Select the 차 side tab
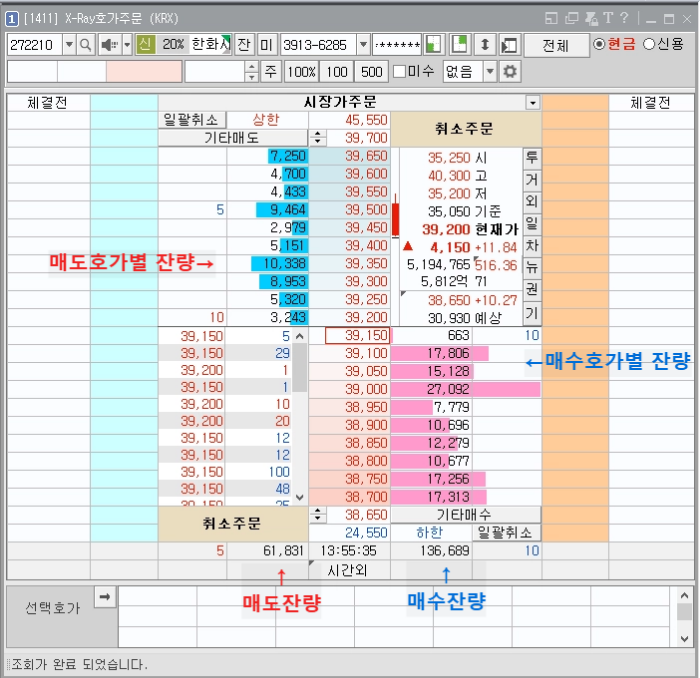700x678 pixels. (x=532, y=245)
